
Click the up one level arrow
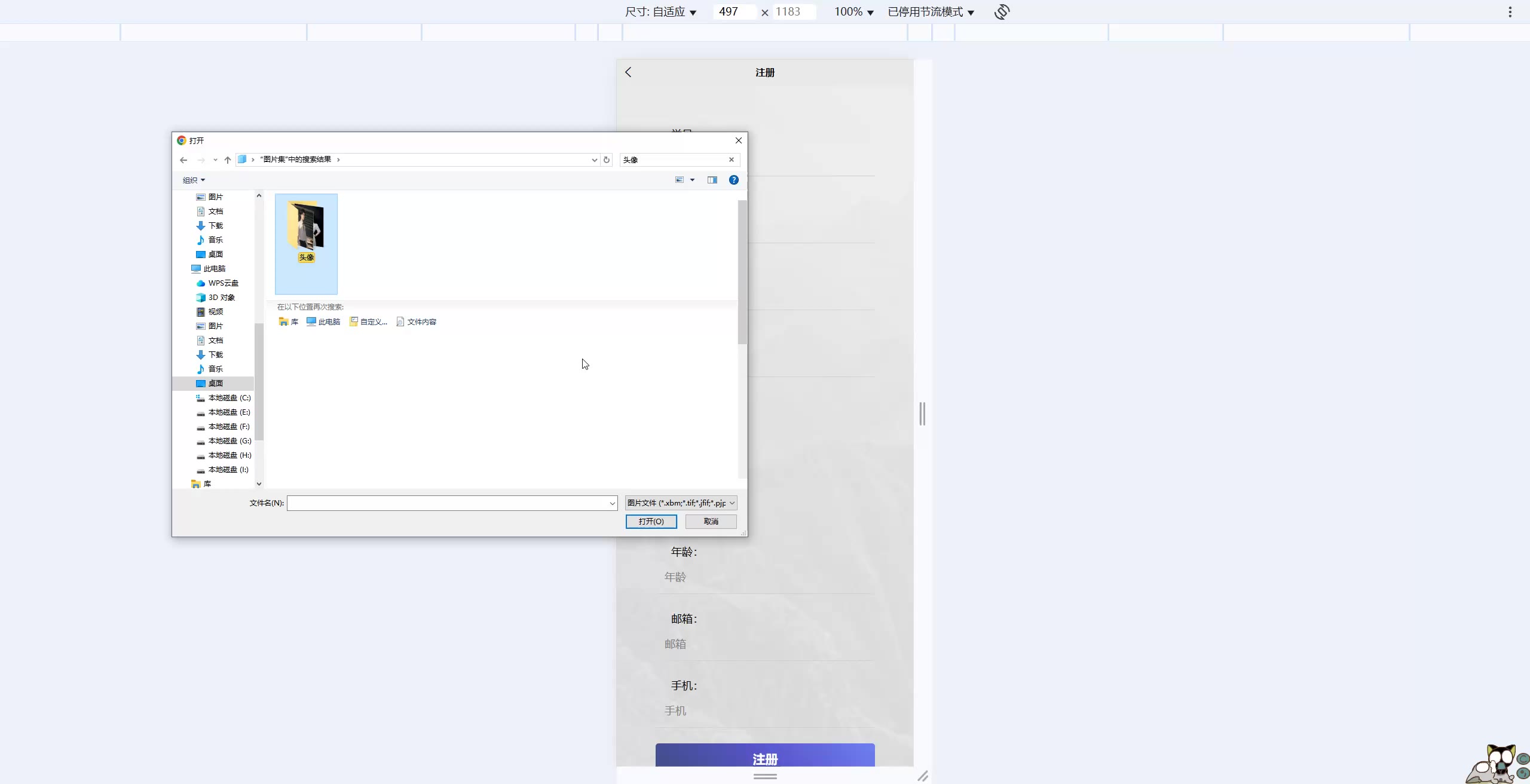point(228,160)
